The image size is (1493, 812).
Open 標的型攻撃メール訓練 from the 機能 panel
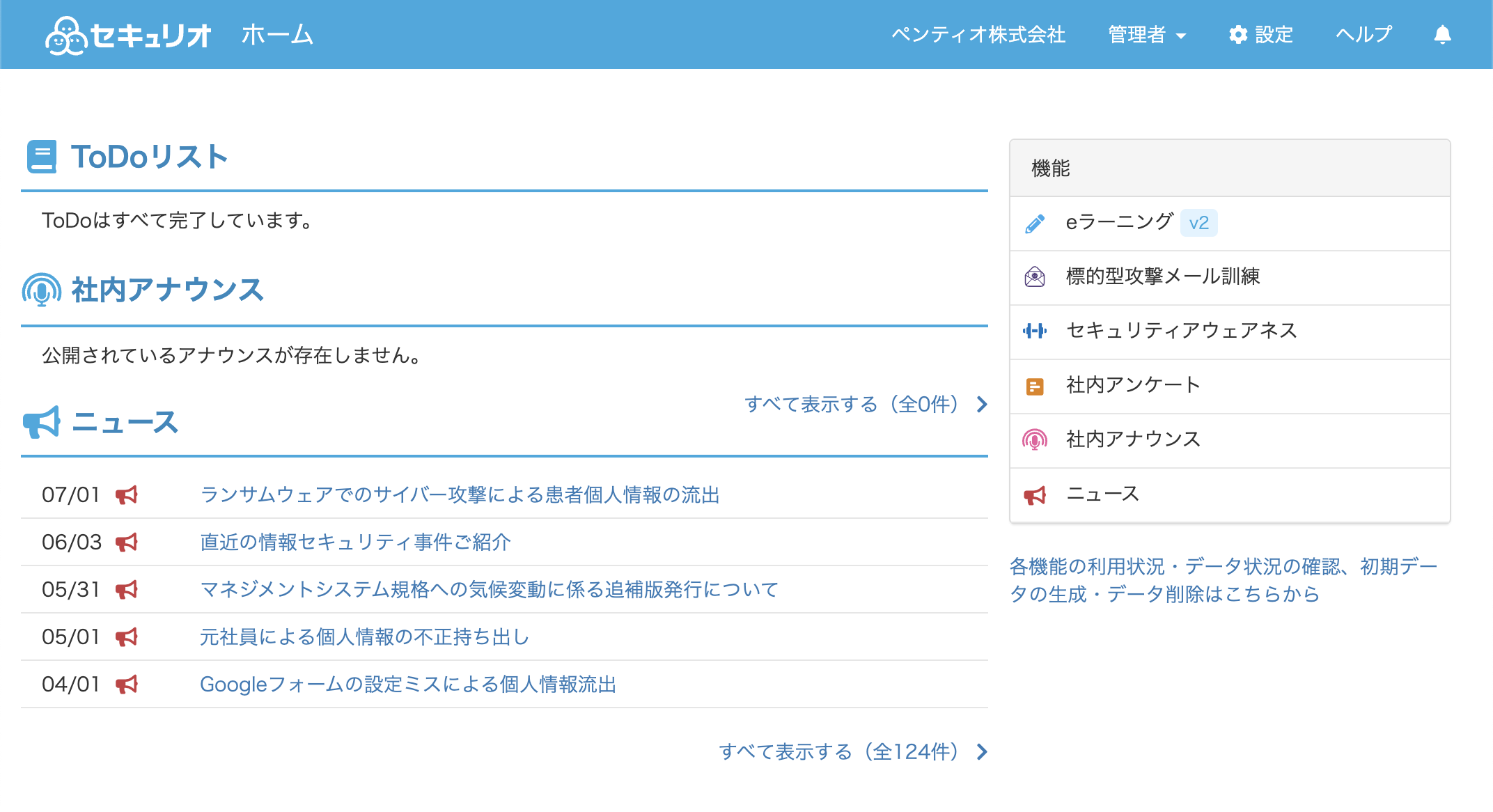[x=1230, y=278]
